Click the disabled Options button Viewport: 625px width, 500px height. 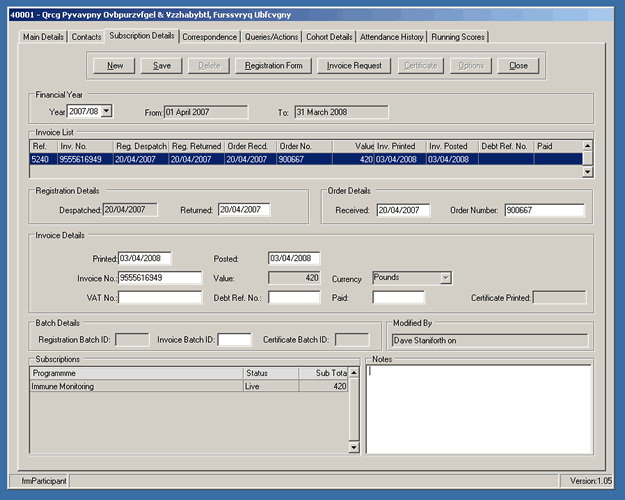pyautogui.click(x=471, y=65)
